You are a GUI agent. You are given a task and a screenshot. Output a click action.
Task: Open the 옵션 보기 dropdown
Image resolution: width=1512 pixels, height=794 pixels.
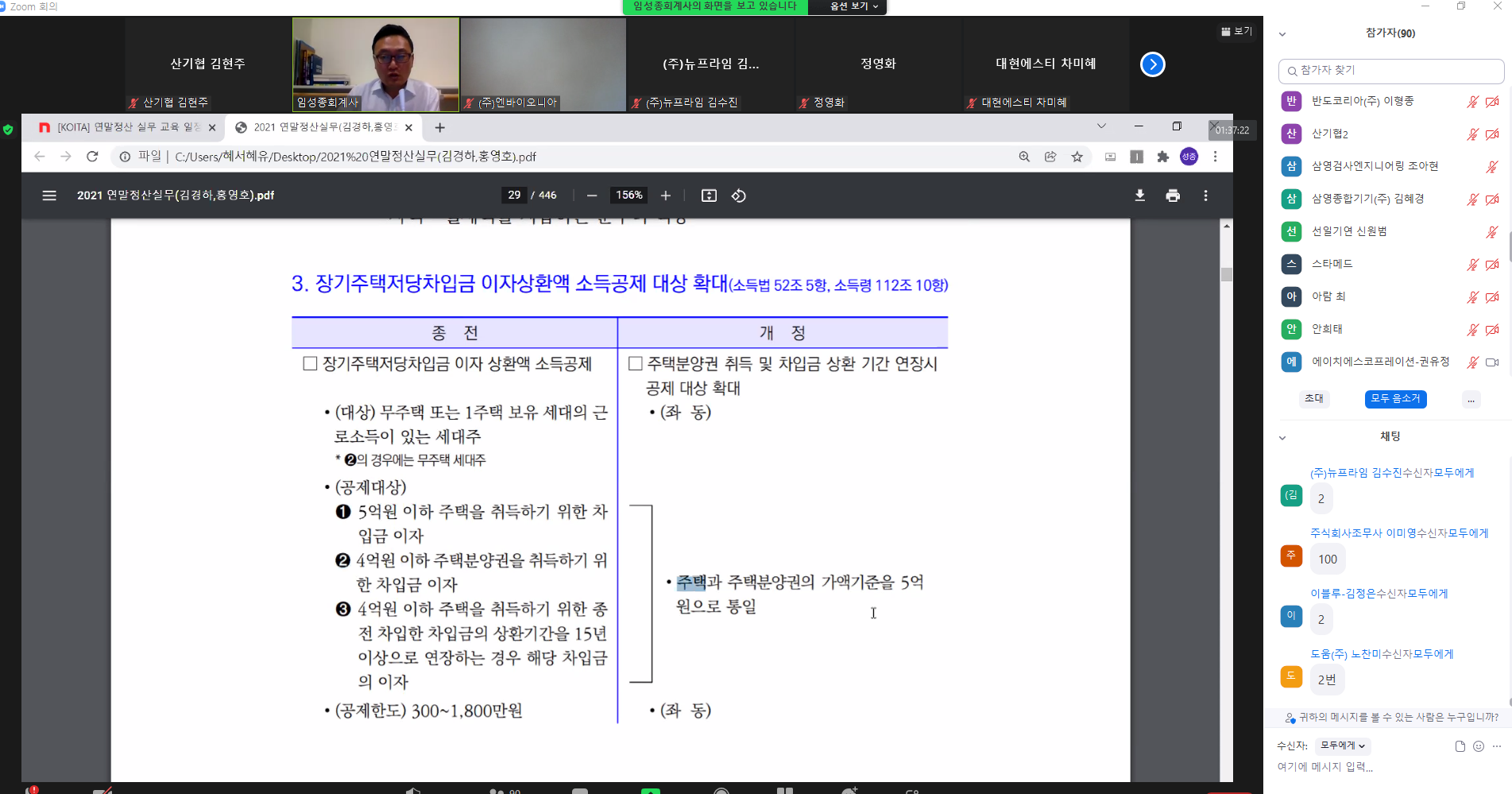854,6
